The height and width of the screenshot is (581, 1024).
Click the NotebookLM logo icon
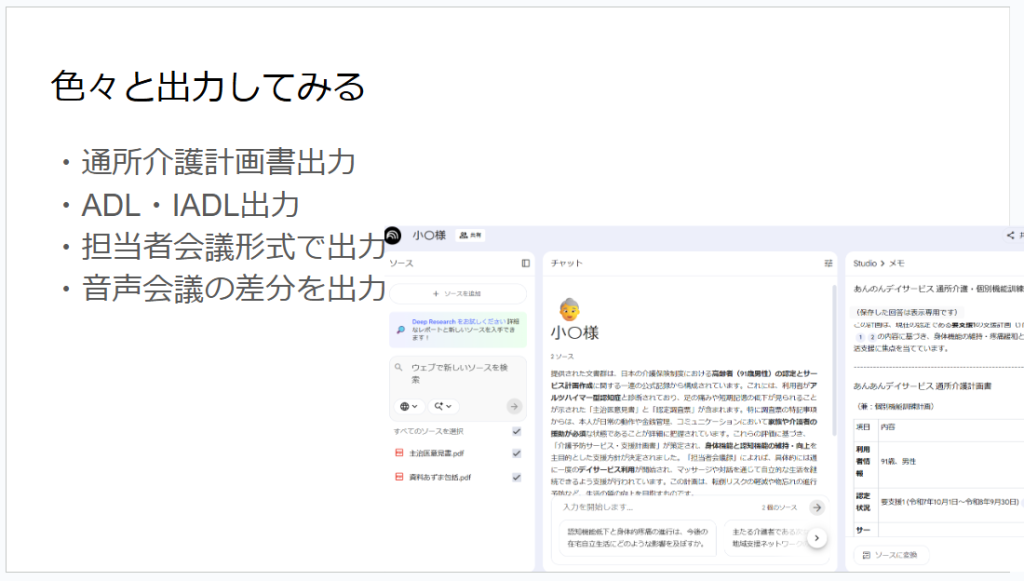click(393, 236)
